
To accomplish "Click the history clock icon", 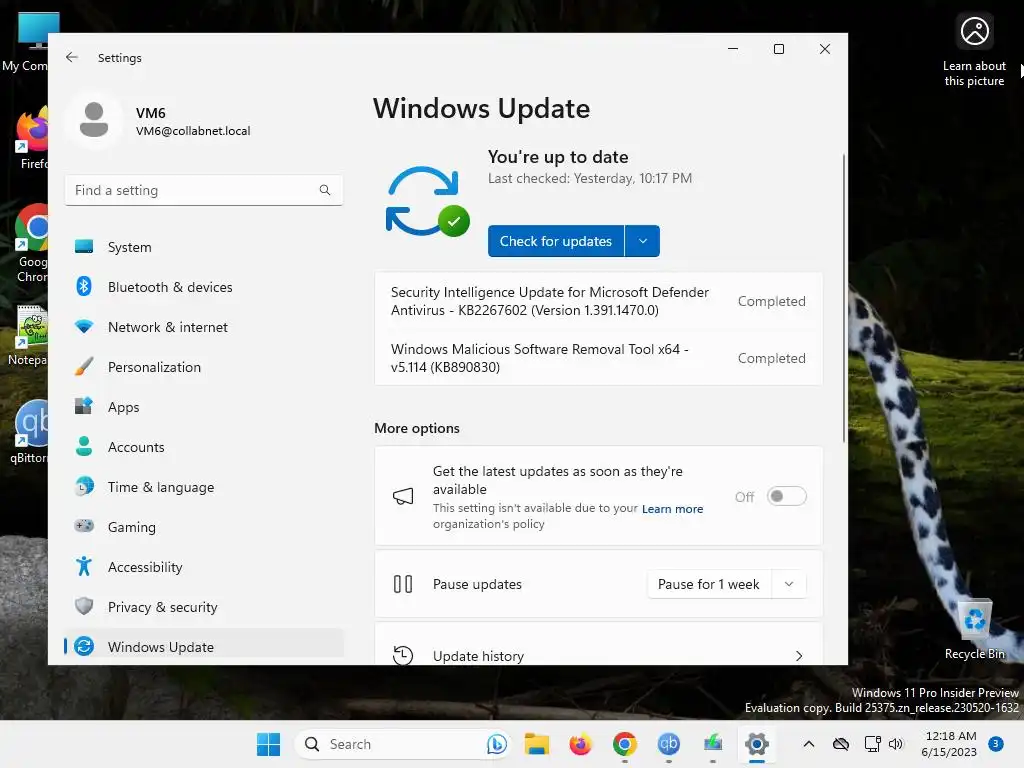I will point(403,655).
